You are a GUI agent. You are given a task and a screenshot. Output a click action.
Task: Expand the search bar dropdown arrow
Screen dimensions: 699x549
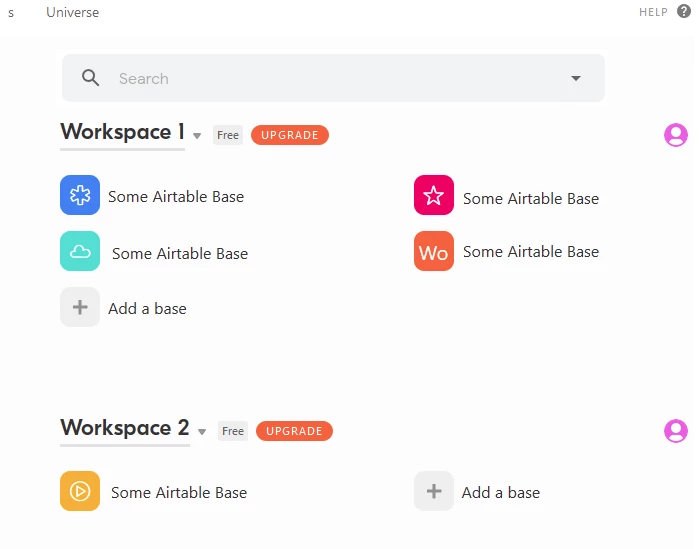(x=576, y=78)
